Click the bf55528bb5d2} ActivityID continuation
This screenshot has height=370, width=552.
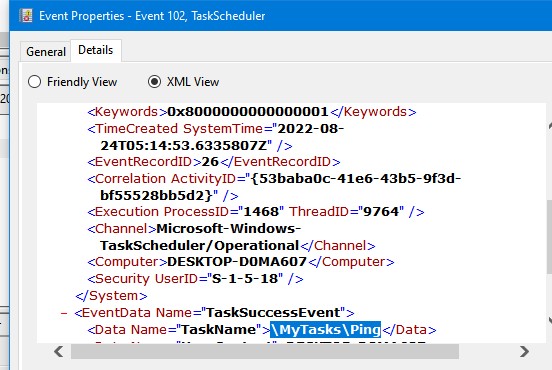point(156,195)
